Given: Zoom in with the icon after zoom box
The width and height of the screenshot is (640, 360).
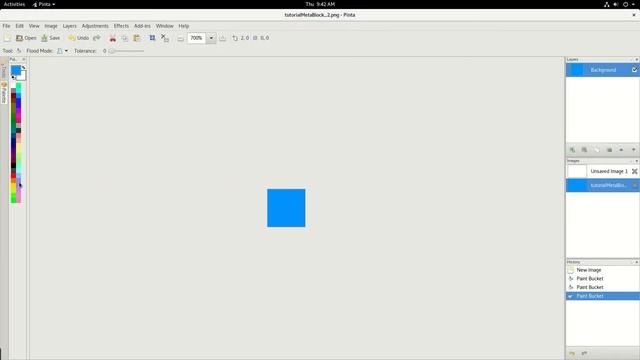Looking at the screenshot, I should tap(222, 38).
